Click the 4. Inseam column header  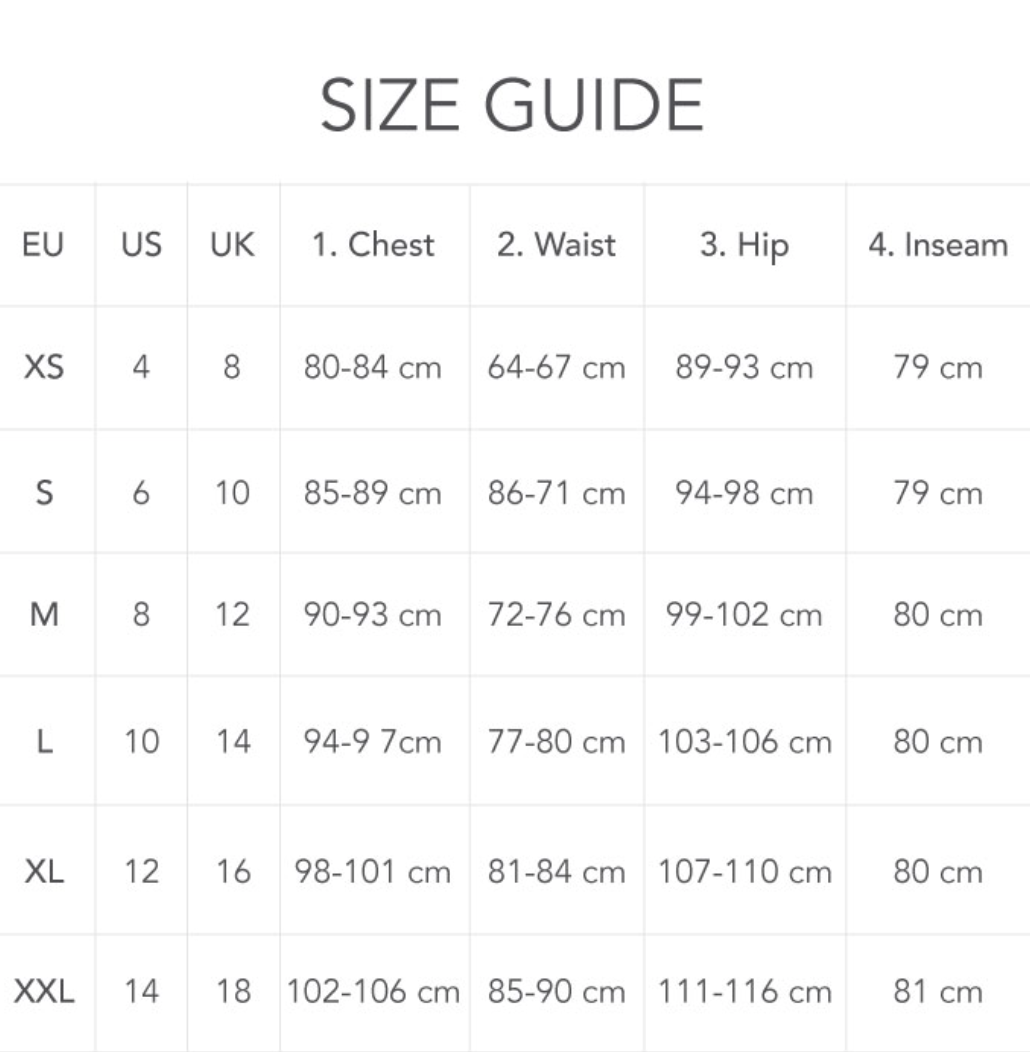click(938, 244)
